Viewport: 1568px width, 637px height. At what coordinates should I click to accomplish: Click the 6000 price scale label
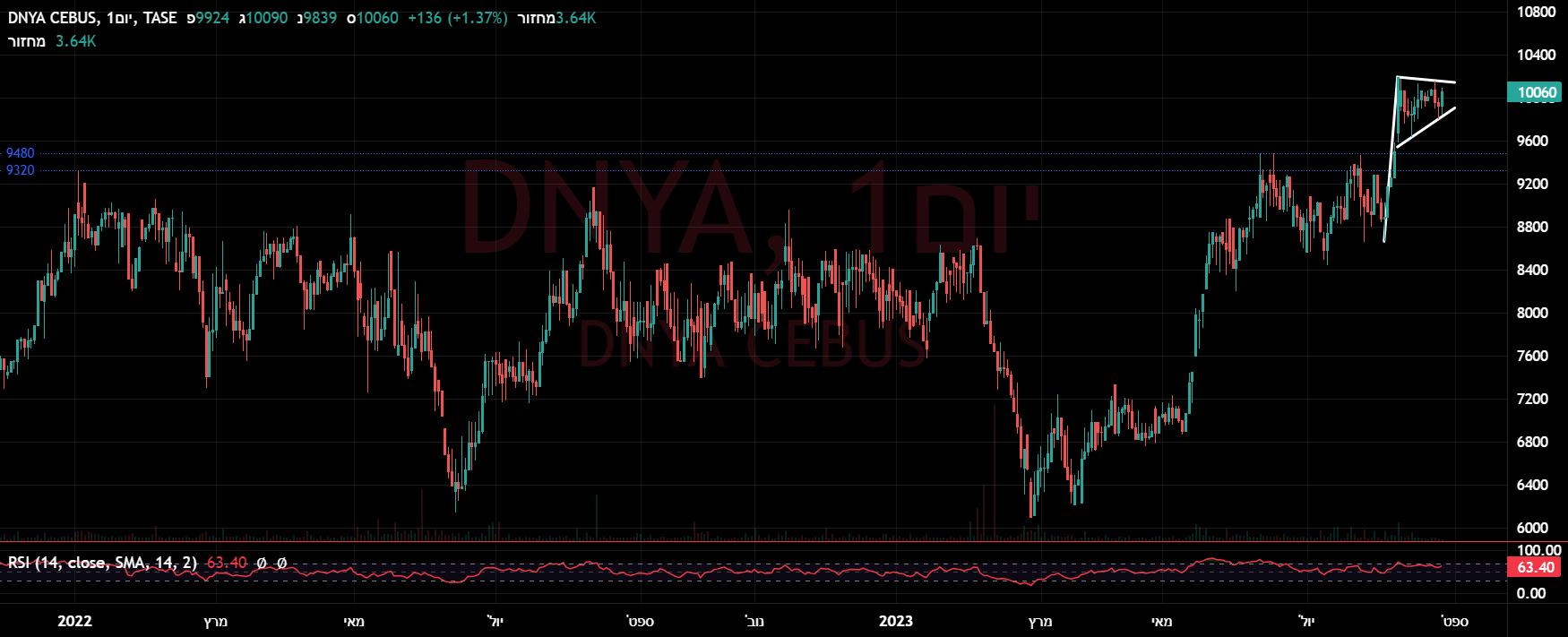(x=1532, y=528)
